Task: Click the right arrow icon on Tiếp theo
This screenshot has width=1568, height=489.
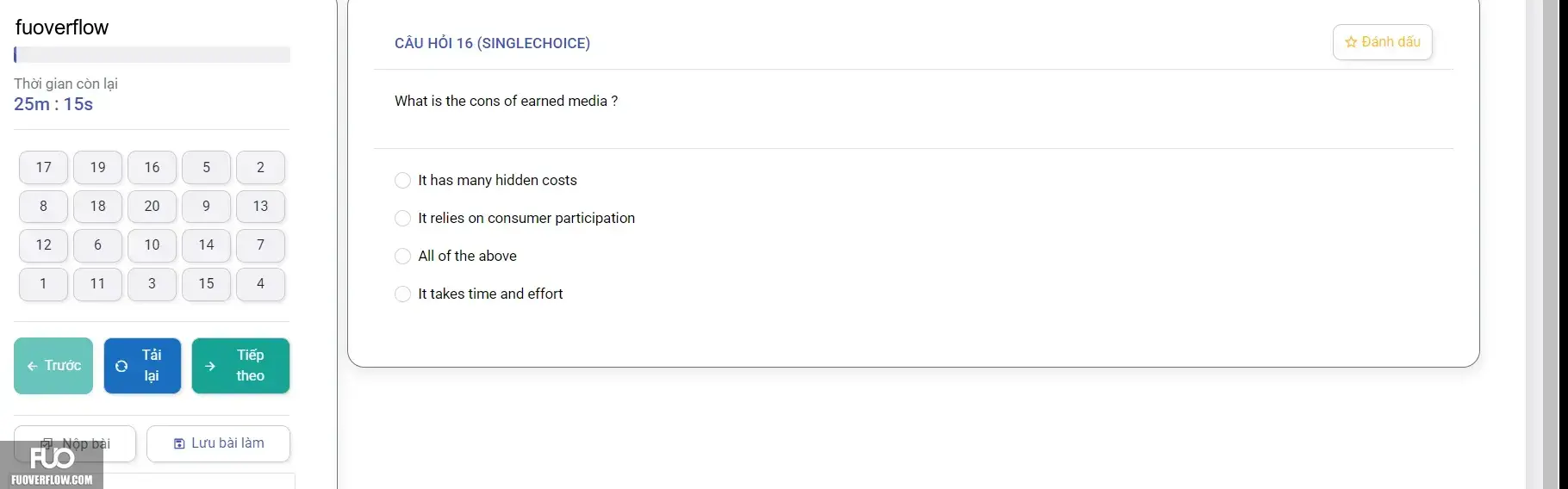Action: click(x=210, y=366)
